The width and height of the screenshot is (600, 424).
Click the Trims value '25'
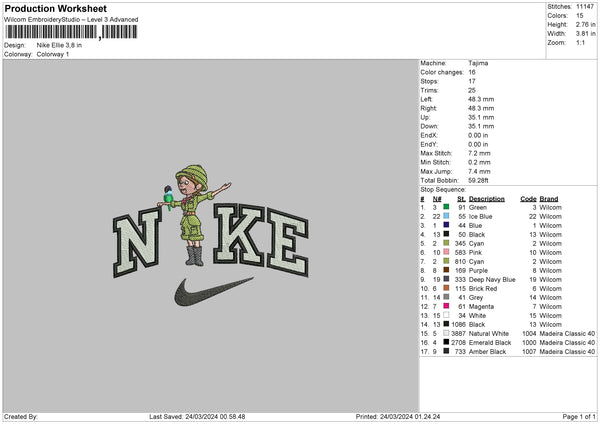tap(472, 90)
